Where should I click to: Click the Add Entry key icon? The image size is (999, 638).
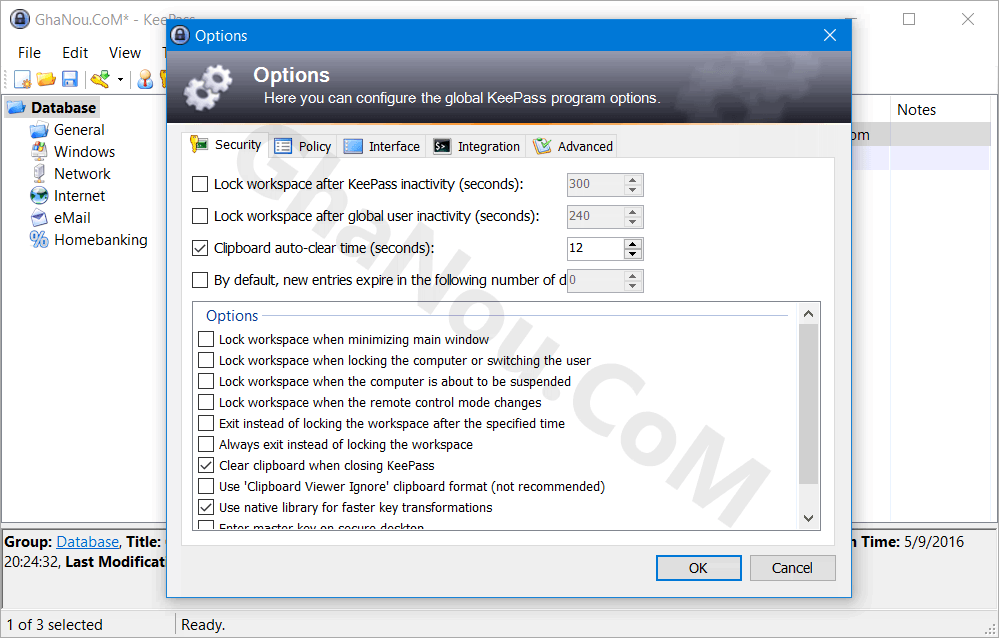point(101,79)
